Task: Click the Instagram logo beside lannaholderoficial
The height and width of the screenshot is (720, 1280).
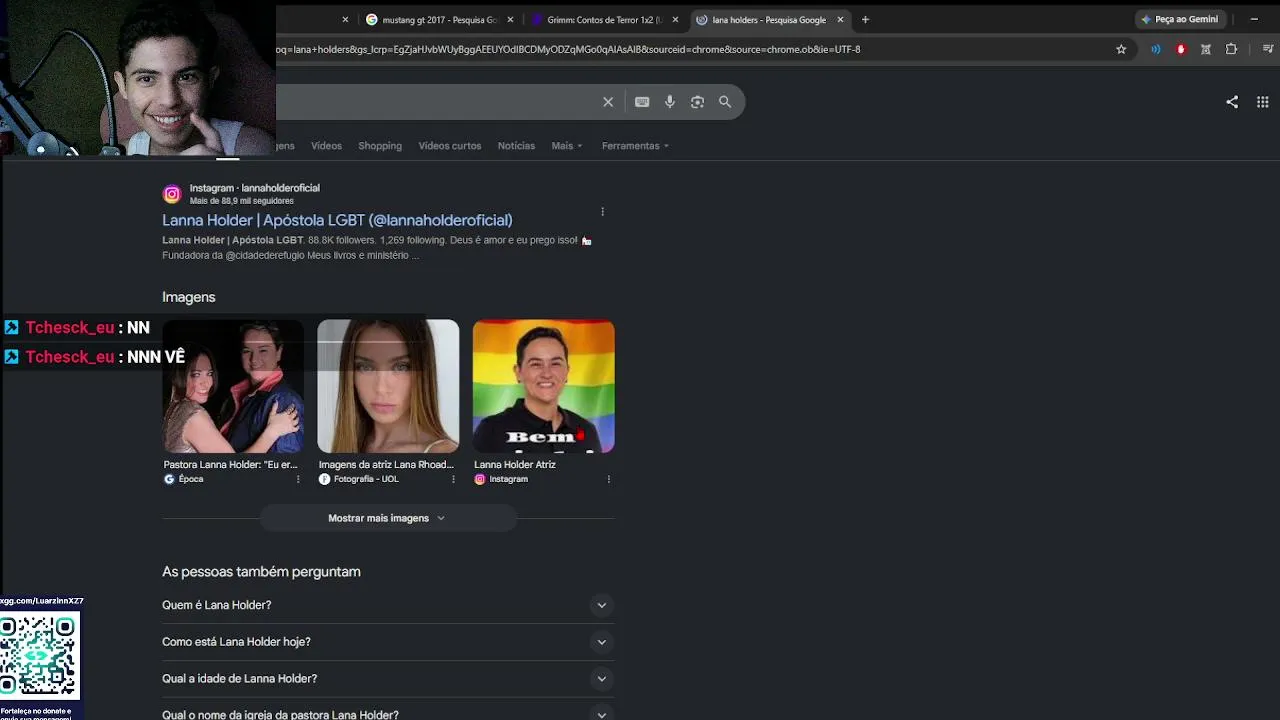Action: pyautogui.click(x=172, y=194)
